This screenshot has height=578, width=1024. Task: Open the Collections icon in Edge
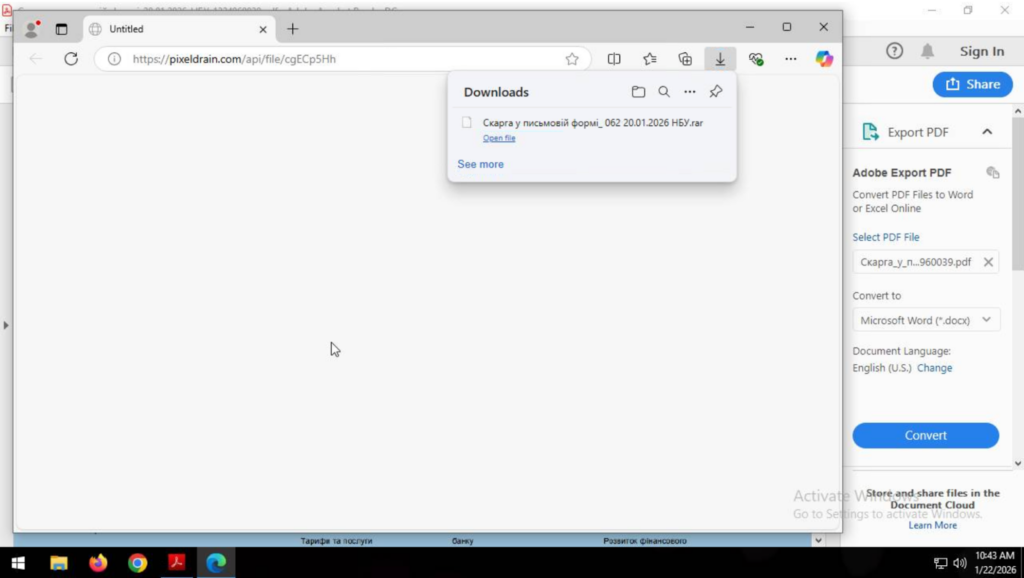coord(685,59)
